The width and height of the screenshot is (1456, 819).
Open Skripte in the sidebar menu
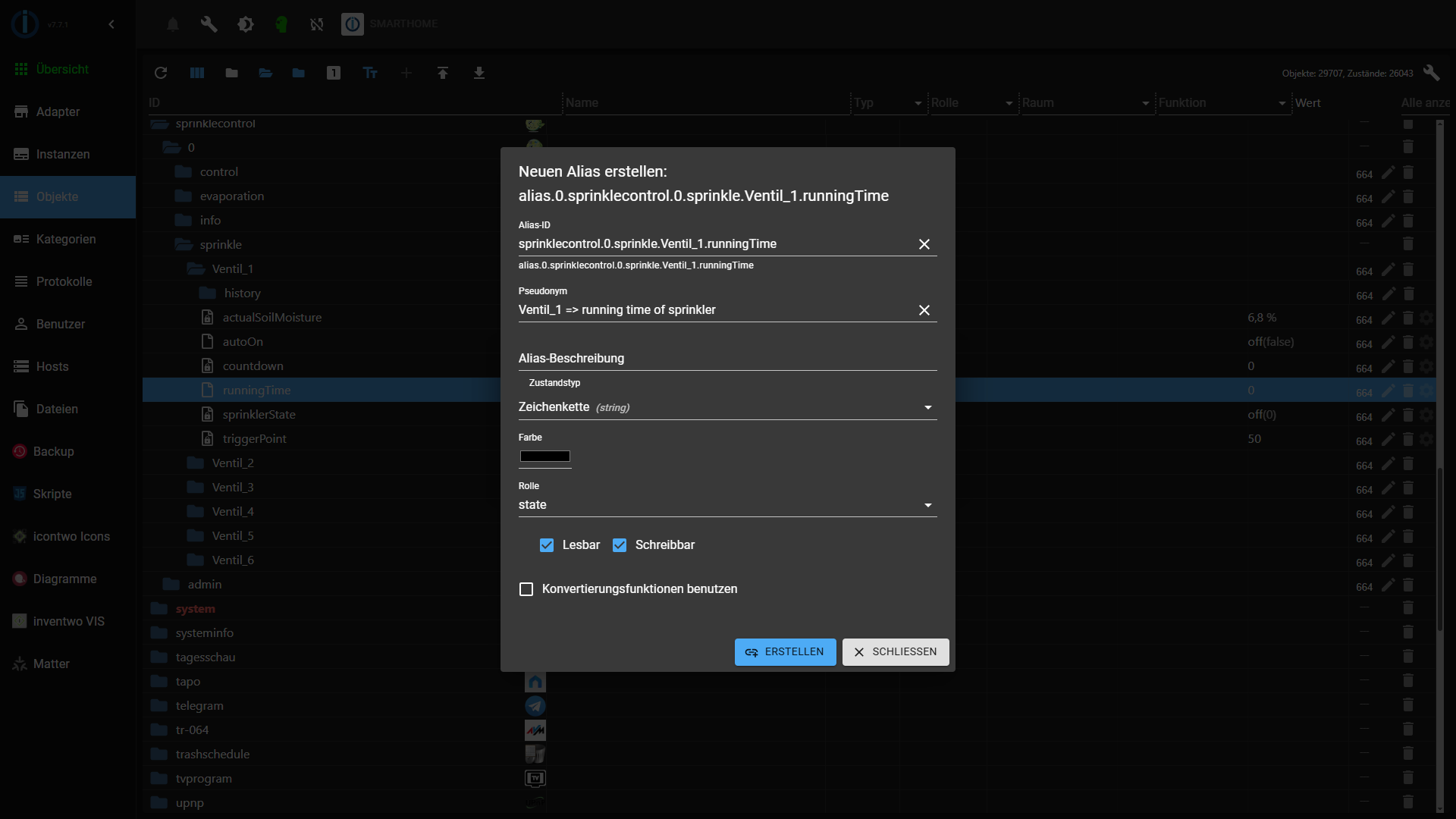[52, 494]
